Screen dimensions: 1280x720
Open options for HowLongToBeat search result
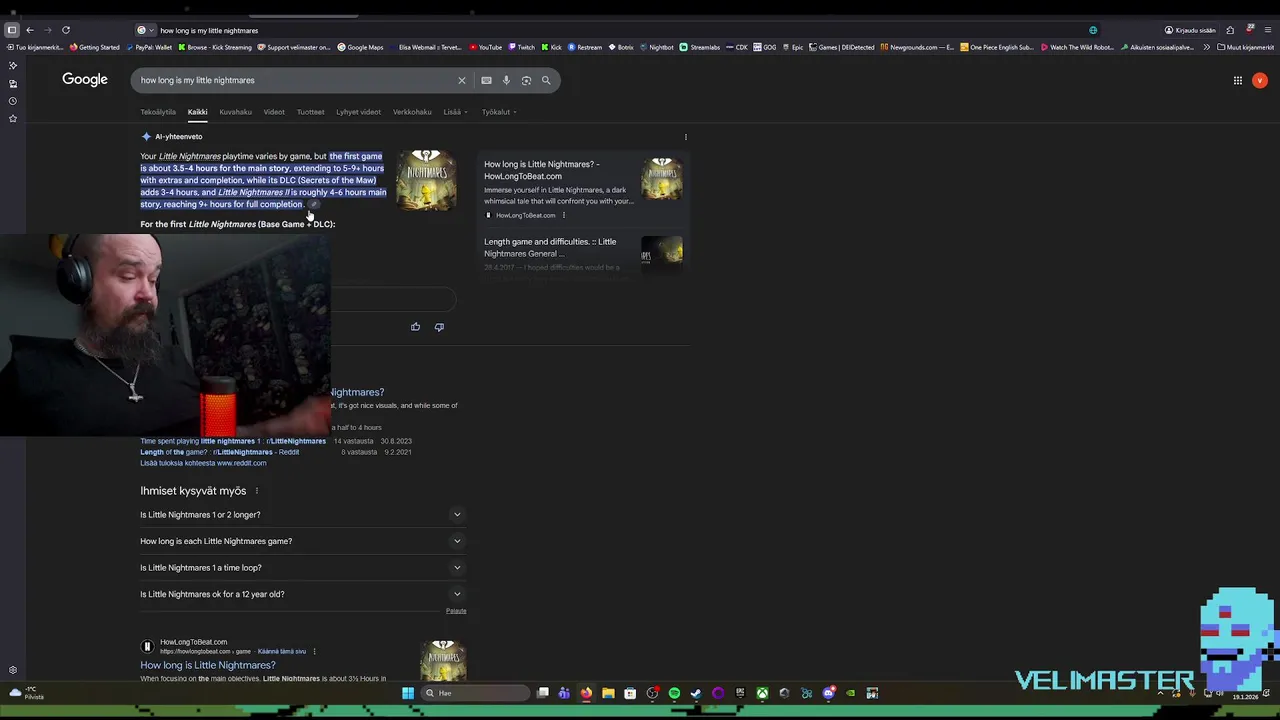pyautogui.click(x=314, y=651)
